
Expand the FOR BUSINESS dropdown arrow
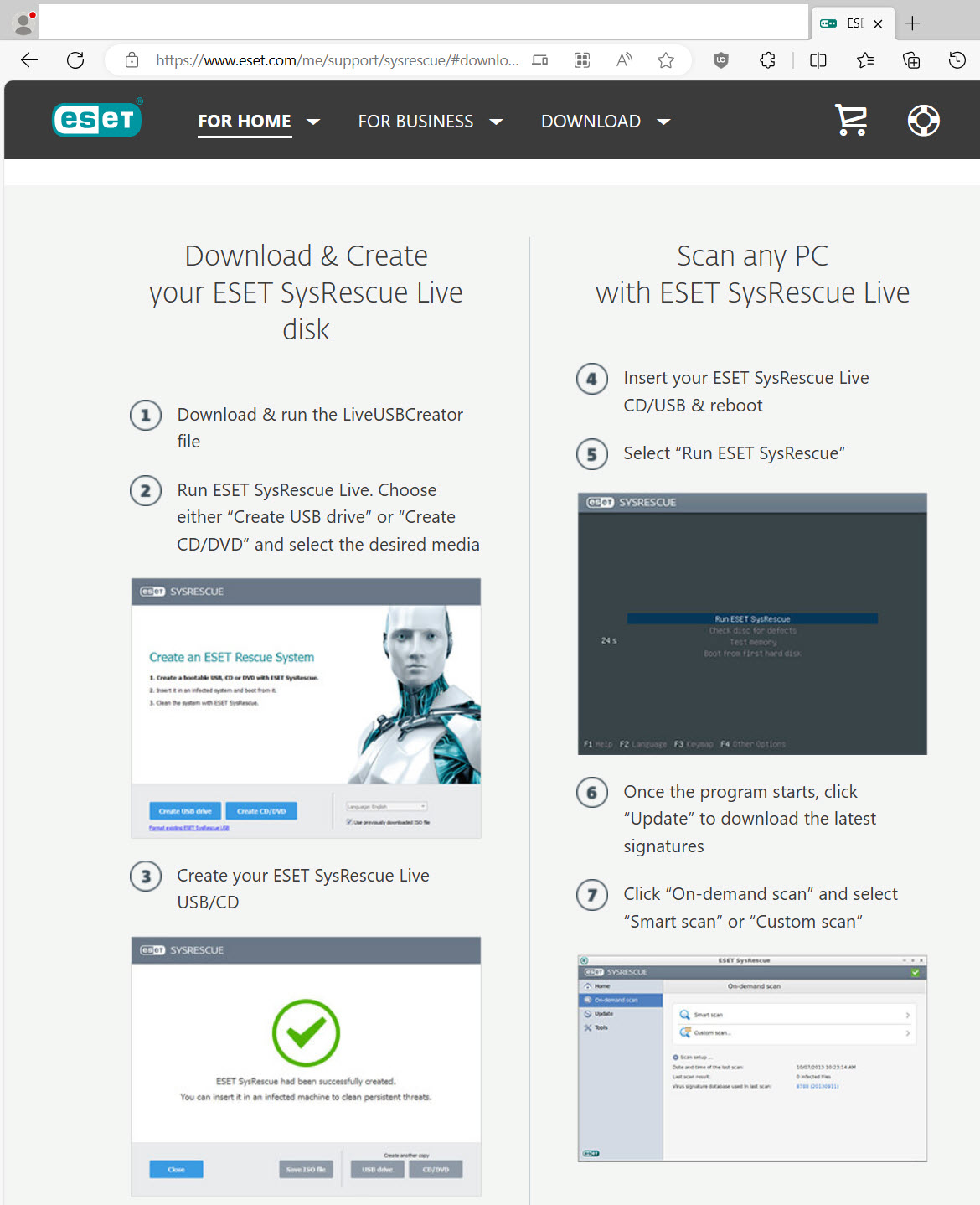coord(496,122)
